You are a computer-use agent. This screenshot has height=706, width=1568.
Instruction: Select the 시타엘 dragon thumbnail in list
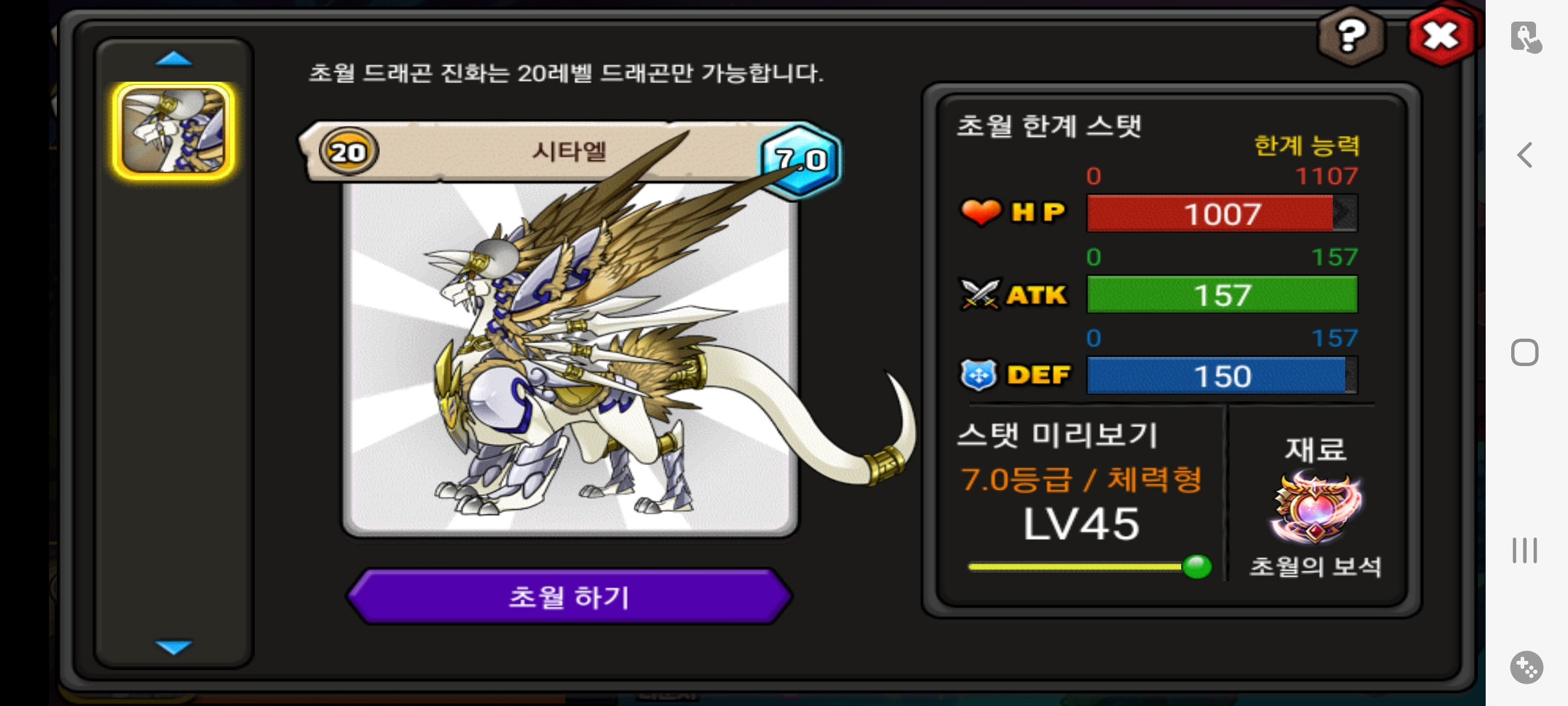pos(174,131)
